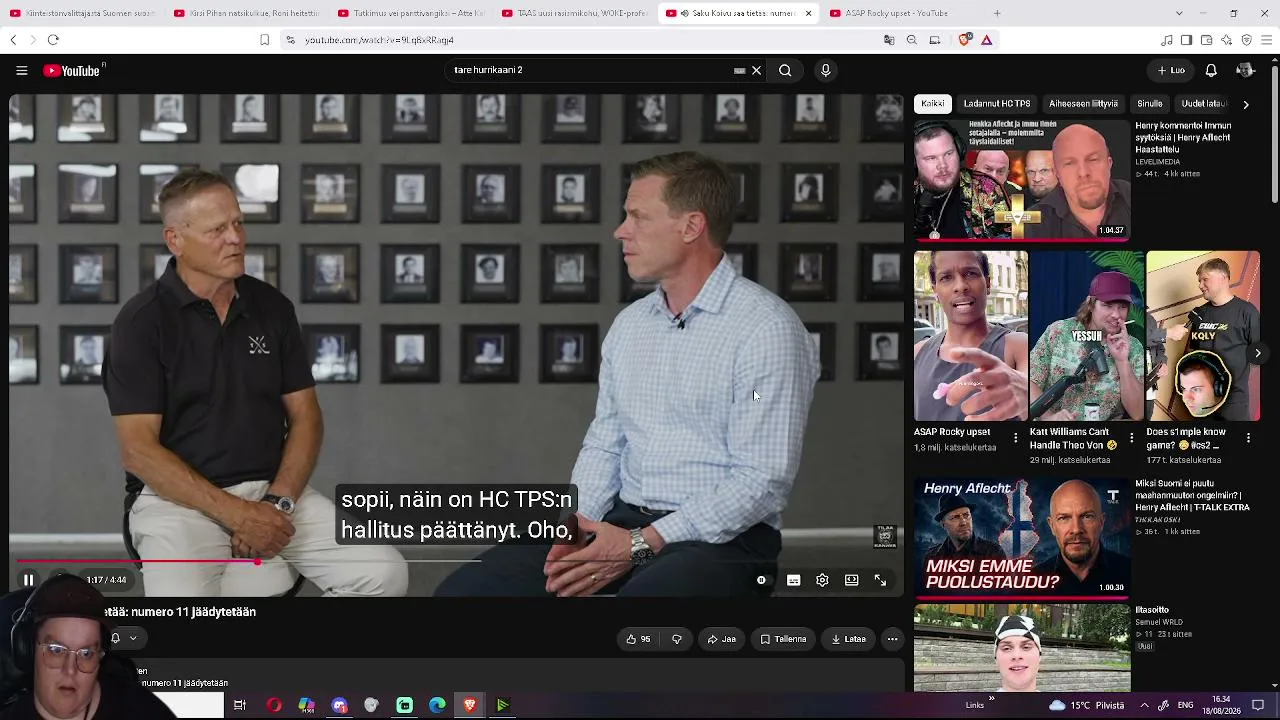Image resolution: width=1280 pixels, height=720 pixels.
Task: Open the browser tab search dropdown arrow
Action: 1179,13
